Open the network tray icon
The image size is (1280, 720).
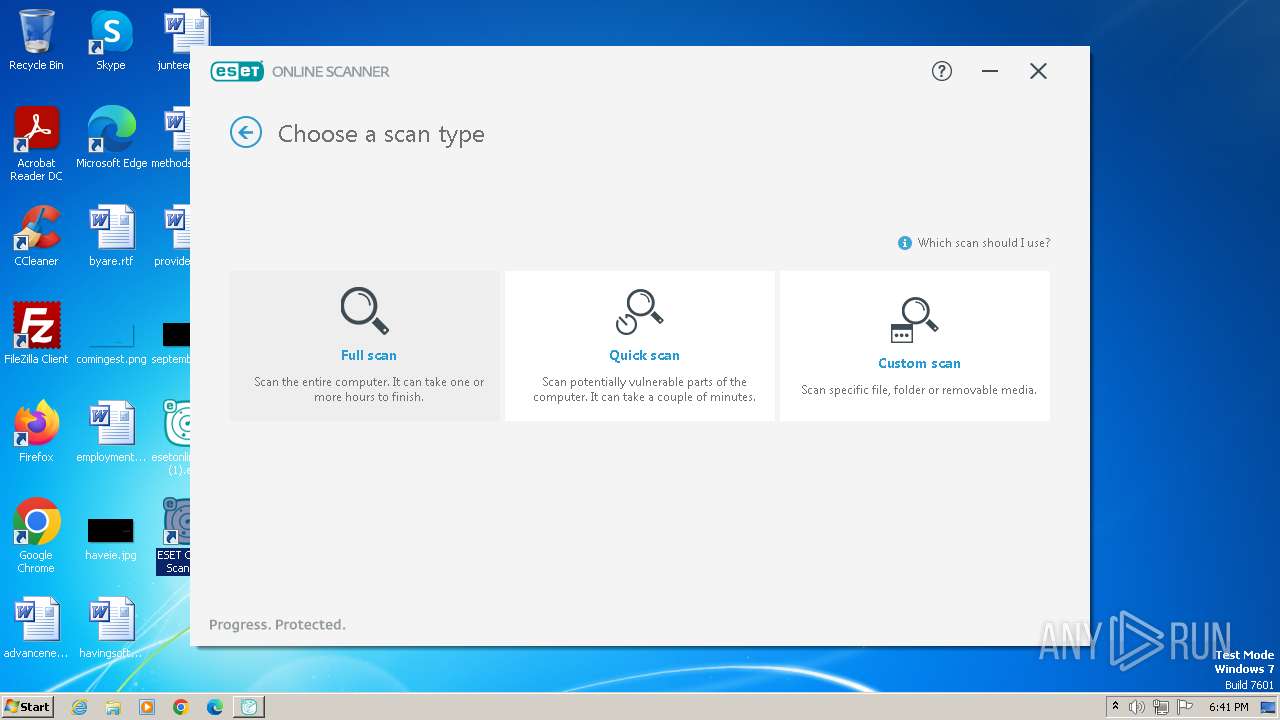[1160, 707]
